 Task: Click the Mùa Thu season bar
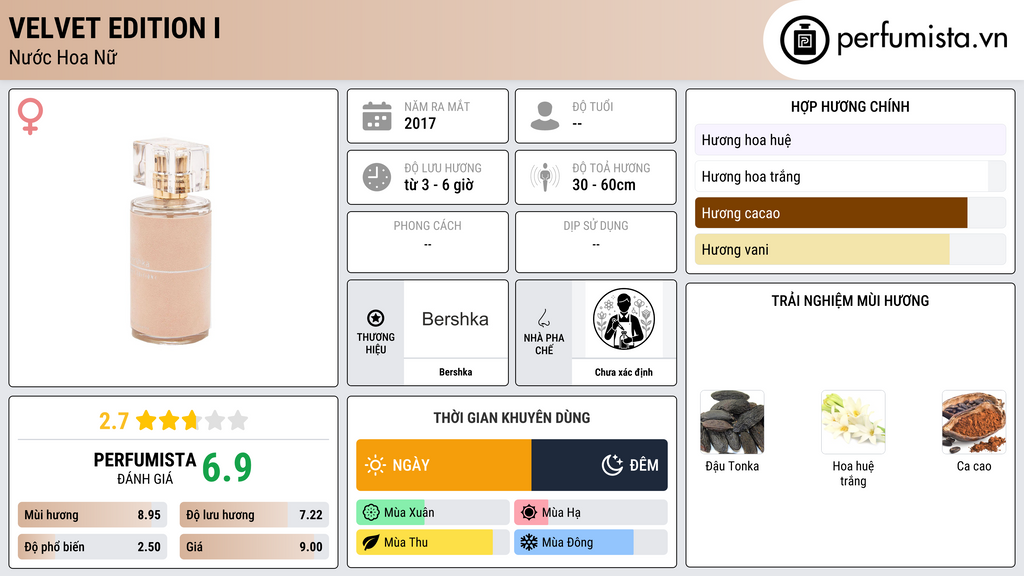click(x=433, y=542)
